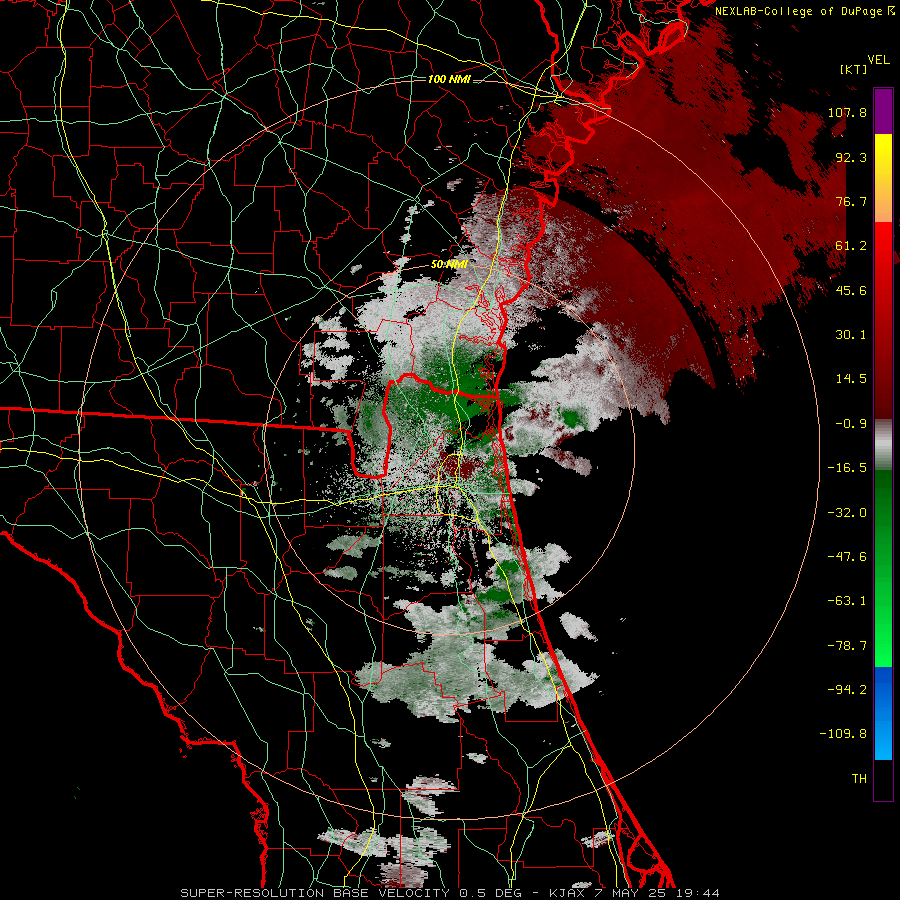
Task: Click the bright green segment of color bar
Action: (883, 568)
